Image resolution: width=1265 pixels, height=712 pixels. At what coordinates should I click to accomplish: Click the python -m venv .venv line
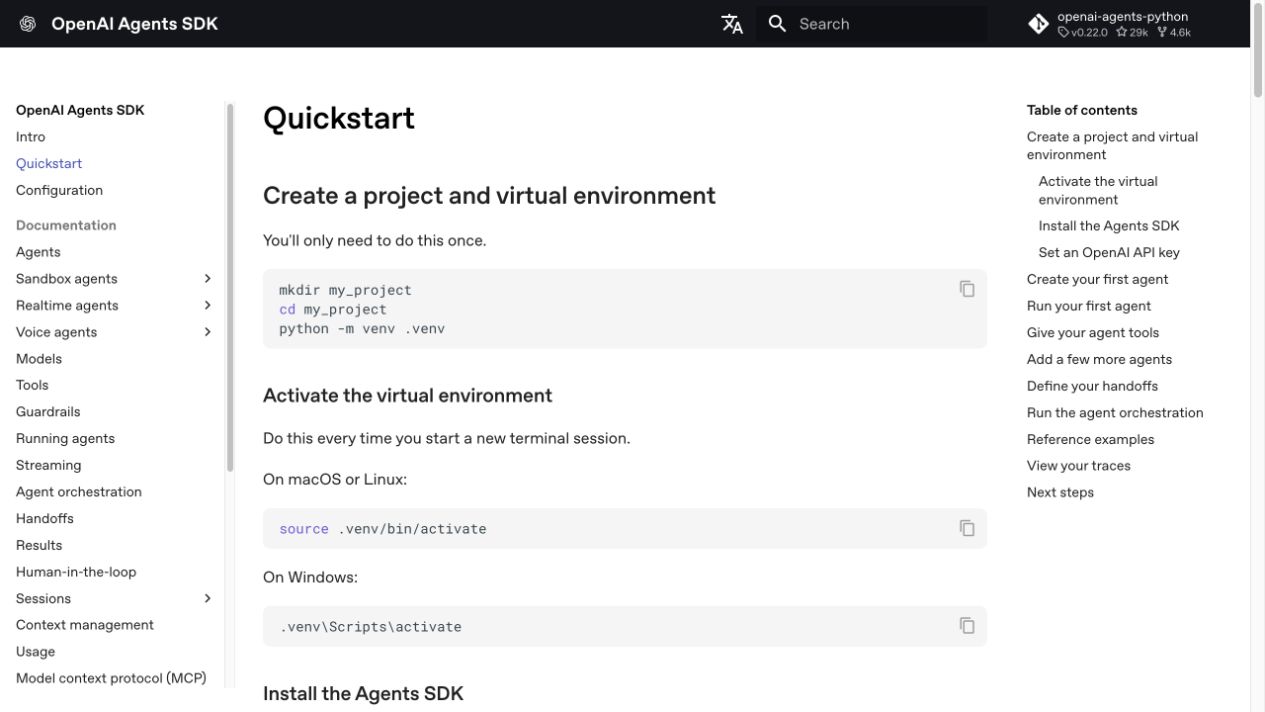(x=362, y=328)
